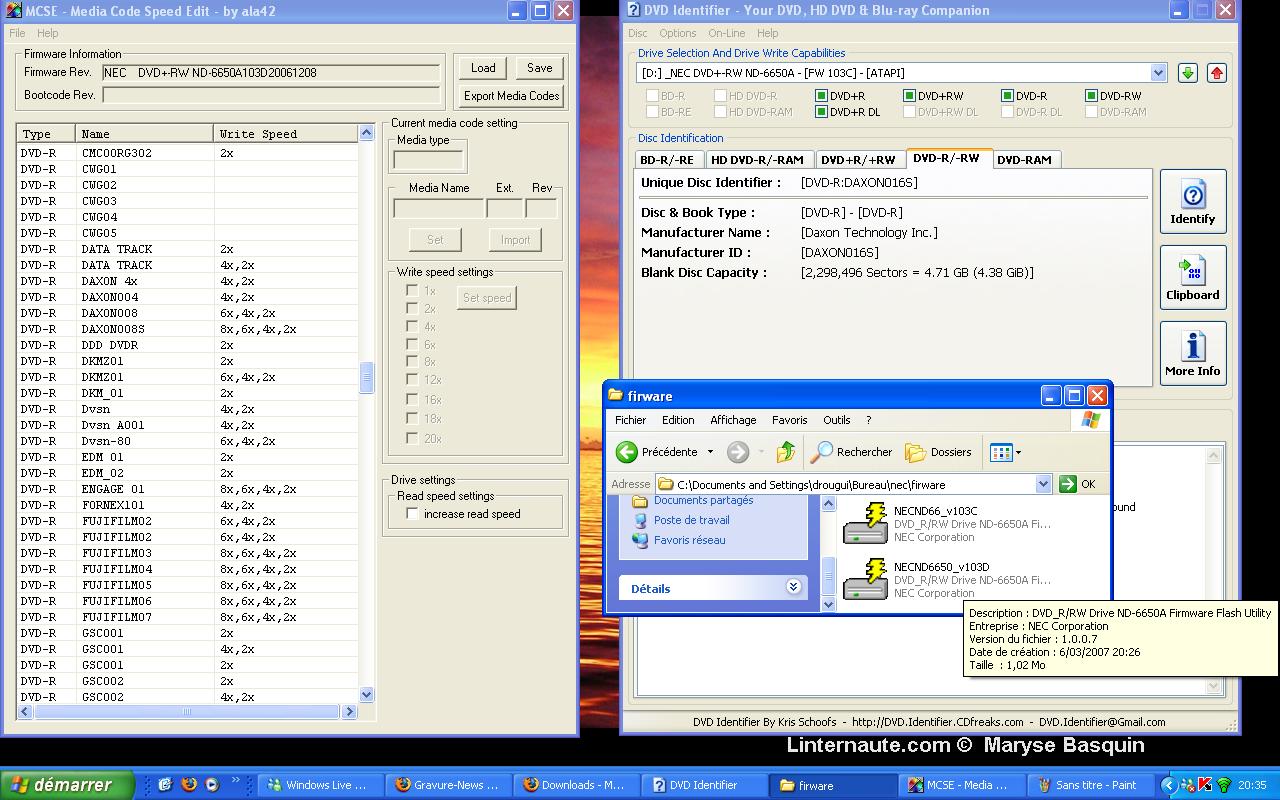This screenshot has width=1280, height=800.
Task: Toggle the DVD+R DL capability checkbox
Action: [x=821, y=112]
